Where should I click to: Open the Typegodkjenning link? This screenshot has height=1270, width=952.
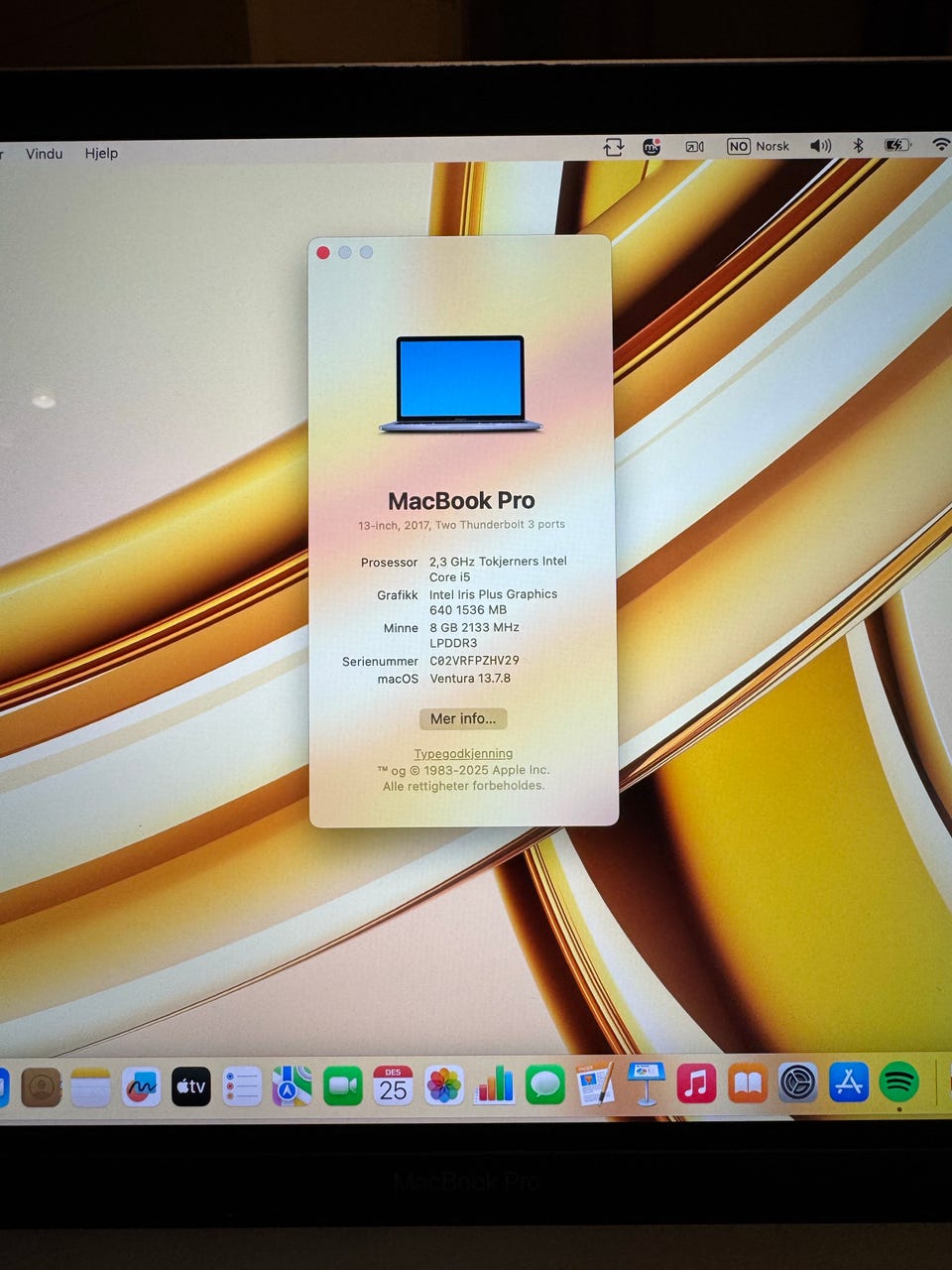click(x=463, y=753)
